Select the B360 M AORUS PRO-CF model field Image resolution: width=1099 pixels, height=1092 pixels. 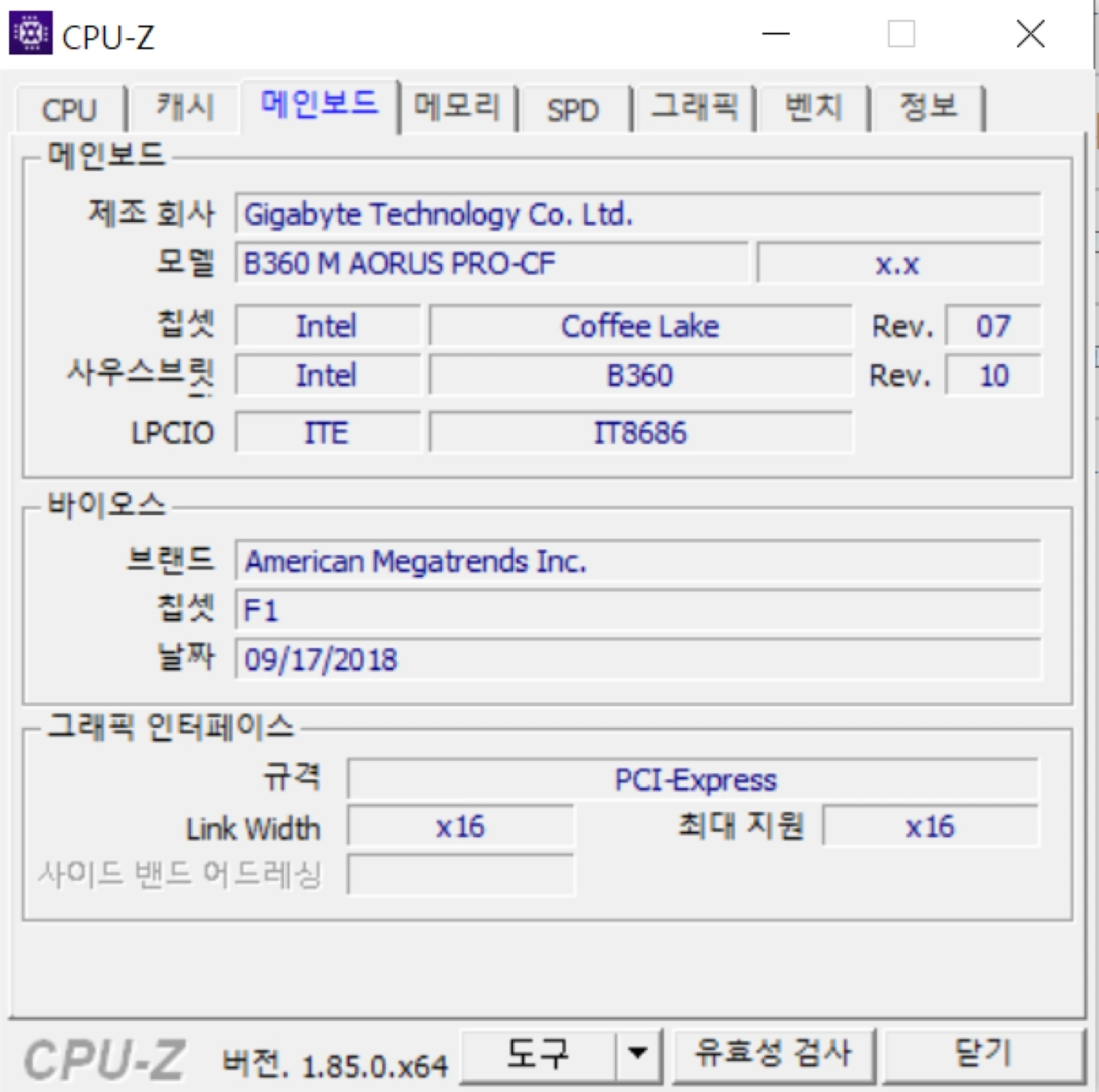[491, 264]
